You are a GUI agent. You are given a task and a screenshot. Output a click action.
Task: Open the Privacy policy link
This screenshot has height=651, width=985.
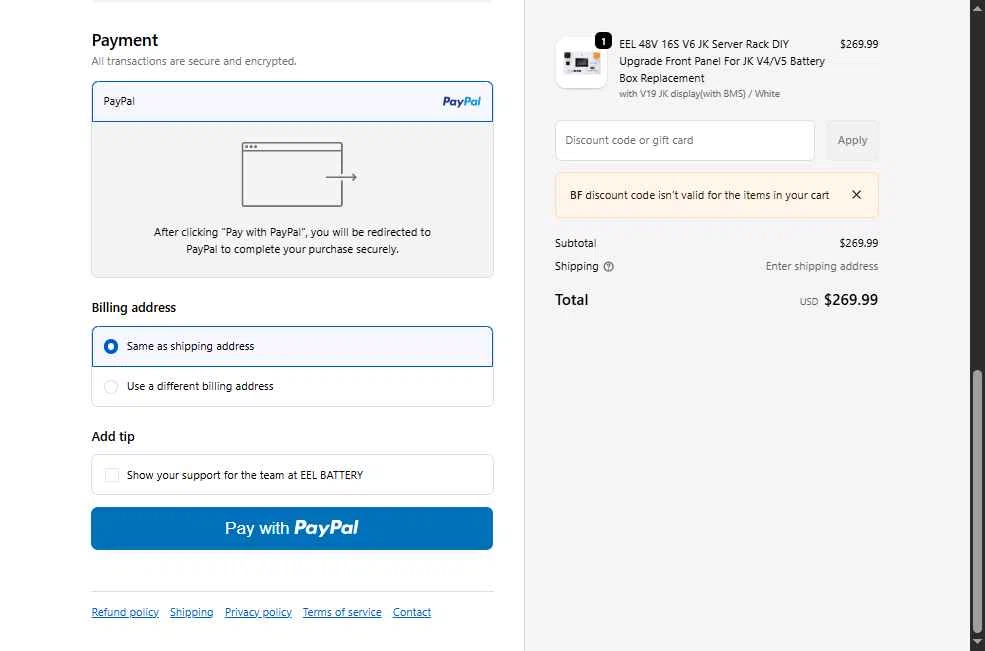[258, 612]
